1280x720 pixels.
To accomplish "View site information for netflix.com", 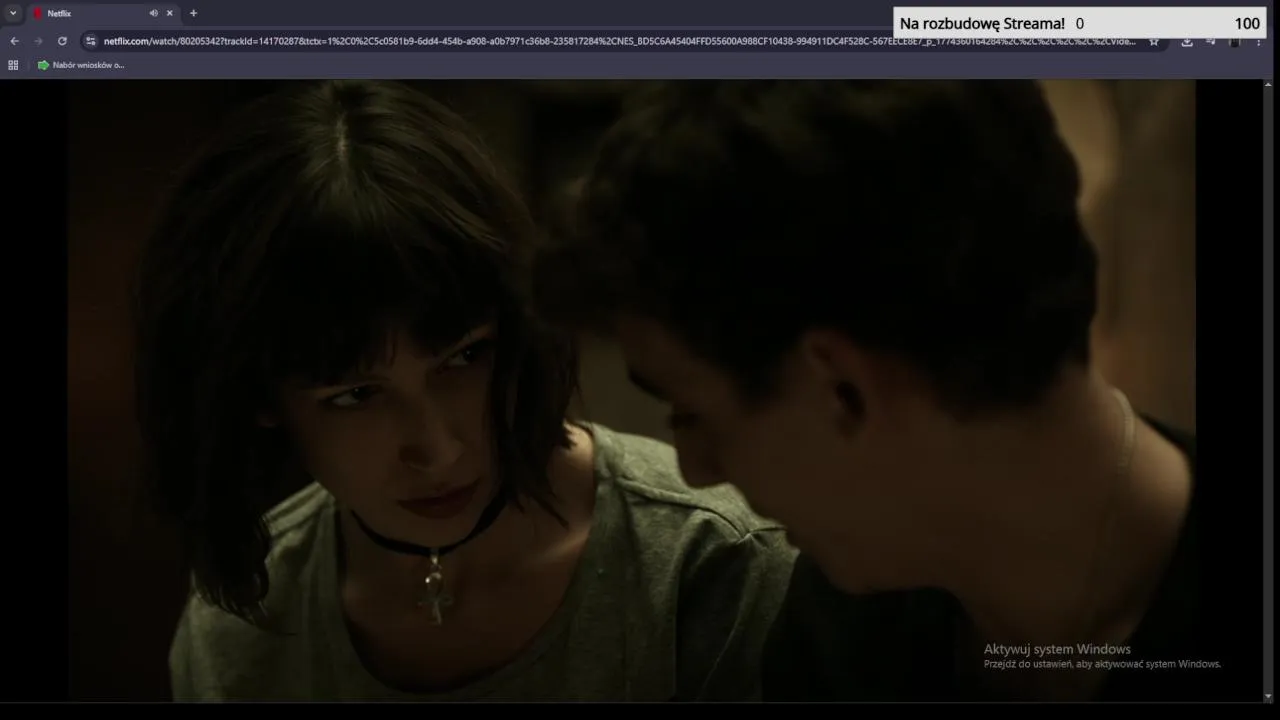I will pyautogui.click(x=90, y=41).
